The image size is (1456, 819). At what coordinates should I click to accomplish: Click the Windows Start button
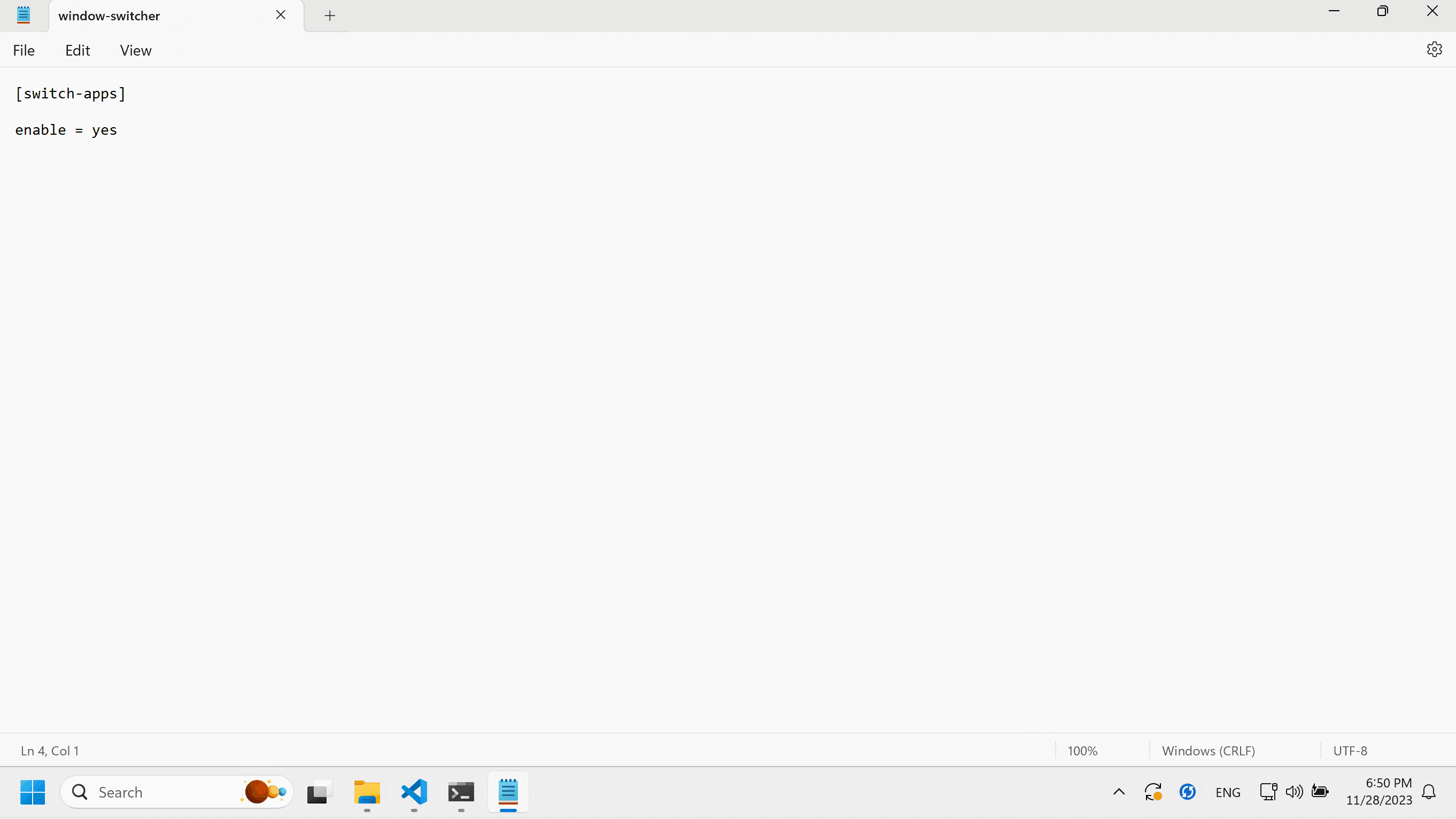coord(33,792)
